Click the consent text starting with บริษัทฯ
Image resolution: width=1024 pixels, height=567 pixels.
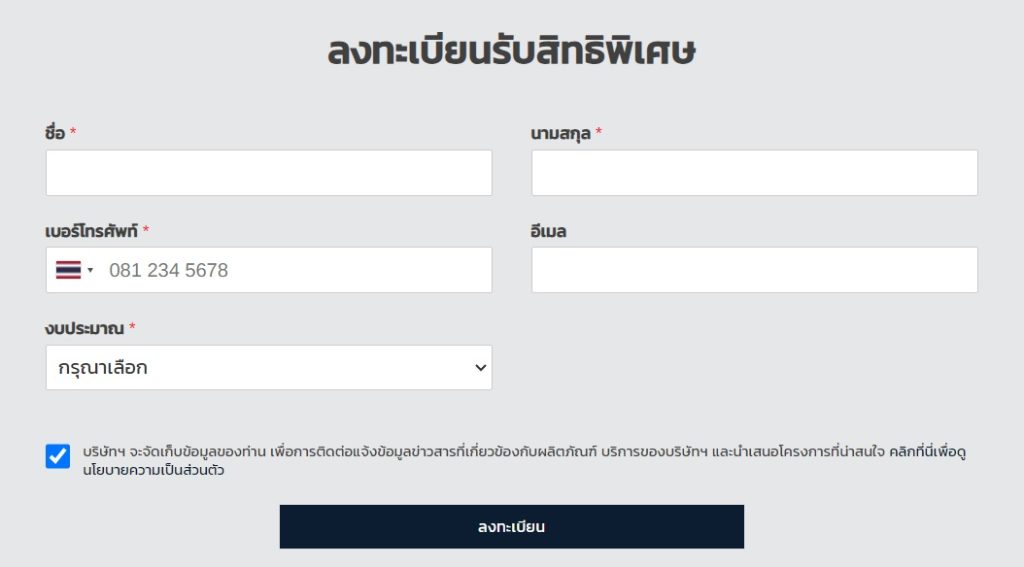(x=524, y=461)
